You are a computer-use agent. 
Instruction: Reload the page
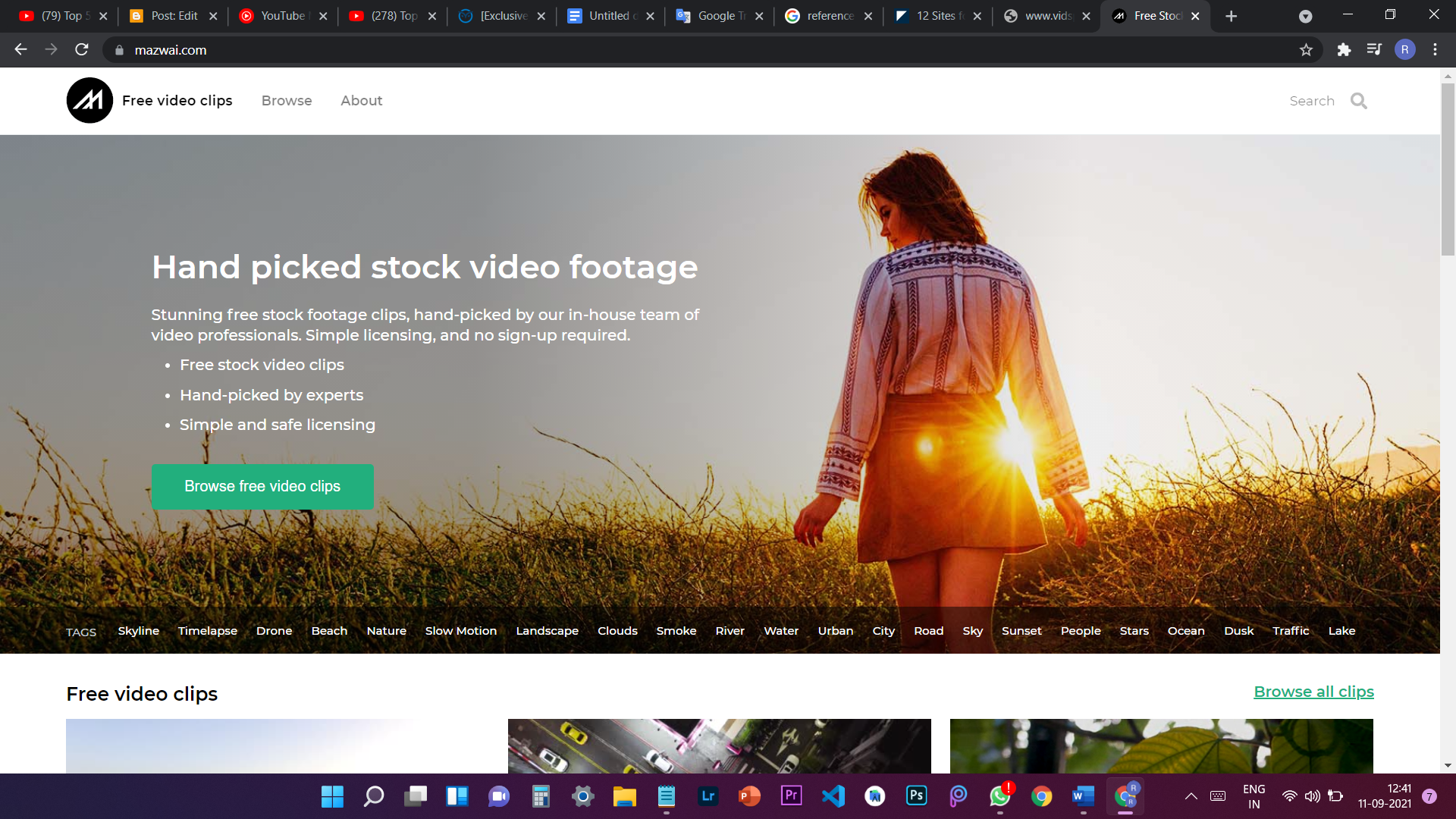pyautogui.click(x=82, y=50)
